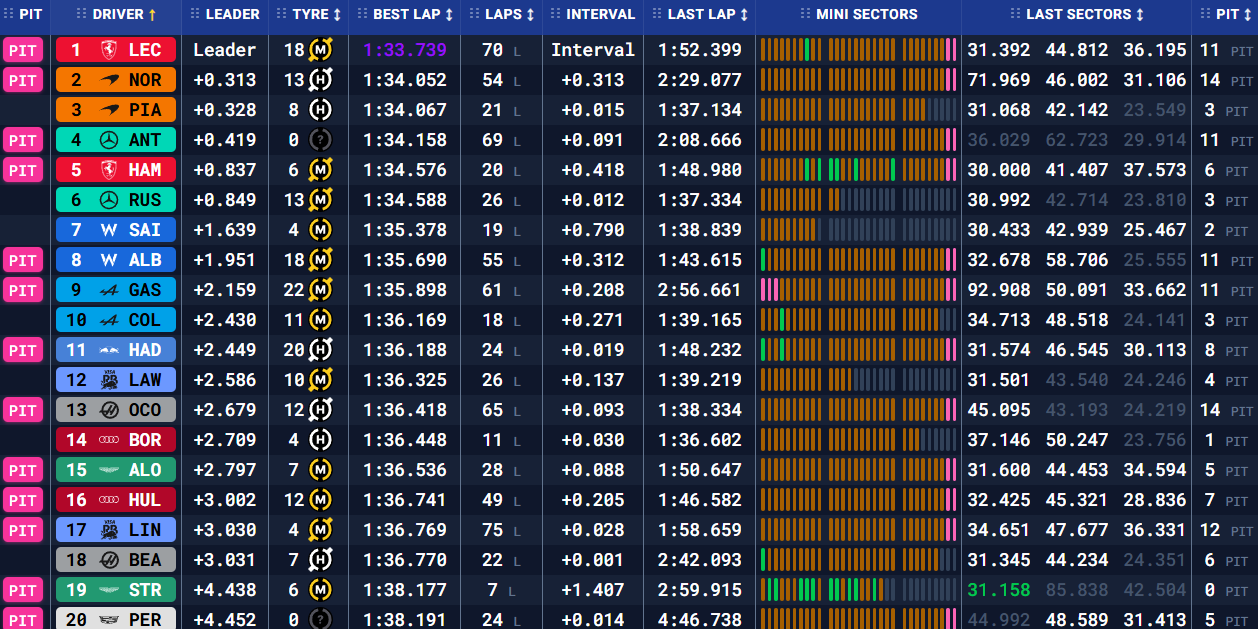Click the McLaren logo beside NOR
1258x629 pixels.
(109, 80)
